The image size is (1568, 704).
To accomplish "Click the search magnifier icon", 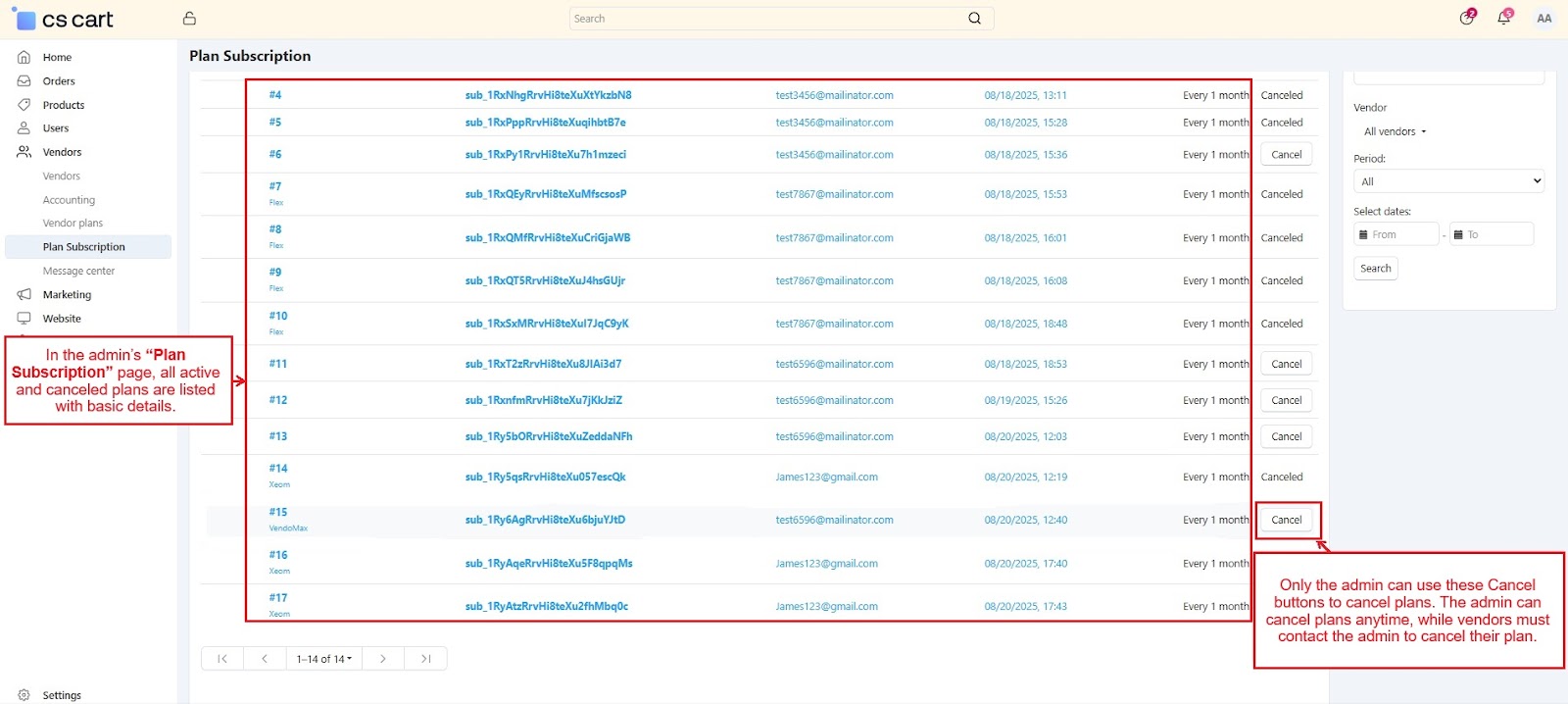I will pyautogui.click(x=974, y=19).
